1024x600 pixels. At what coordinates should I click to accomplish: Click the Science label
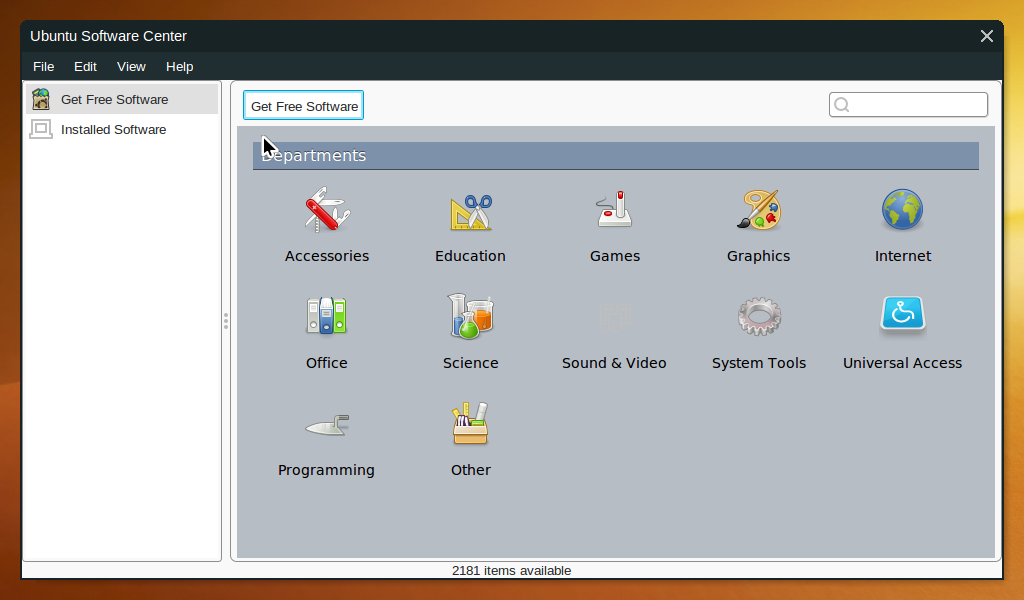click(x=471, y=363)
